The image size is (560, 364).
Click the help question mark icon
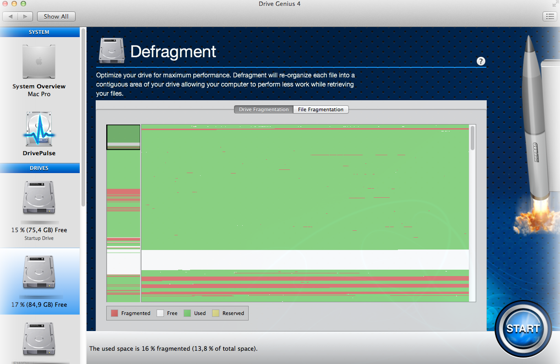(x=481, y=61)
